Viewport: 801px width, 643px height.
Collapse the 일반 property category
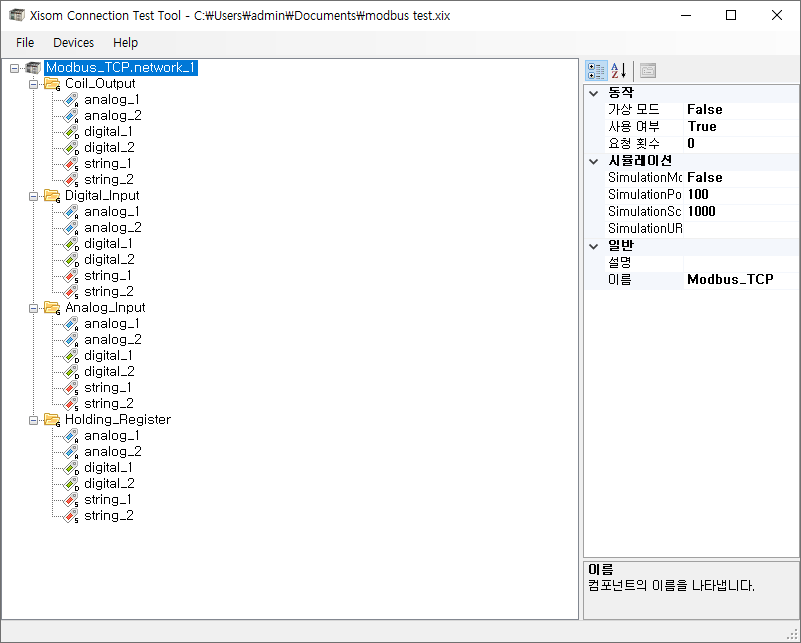[594, 246]
